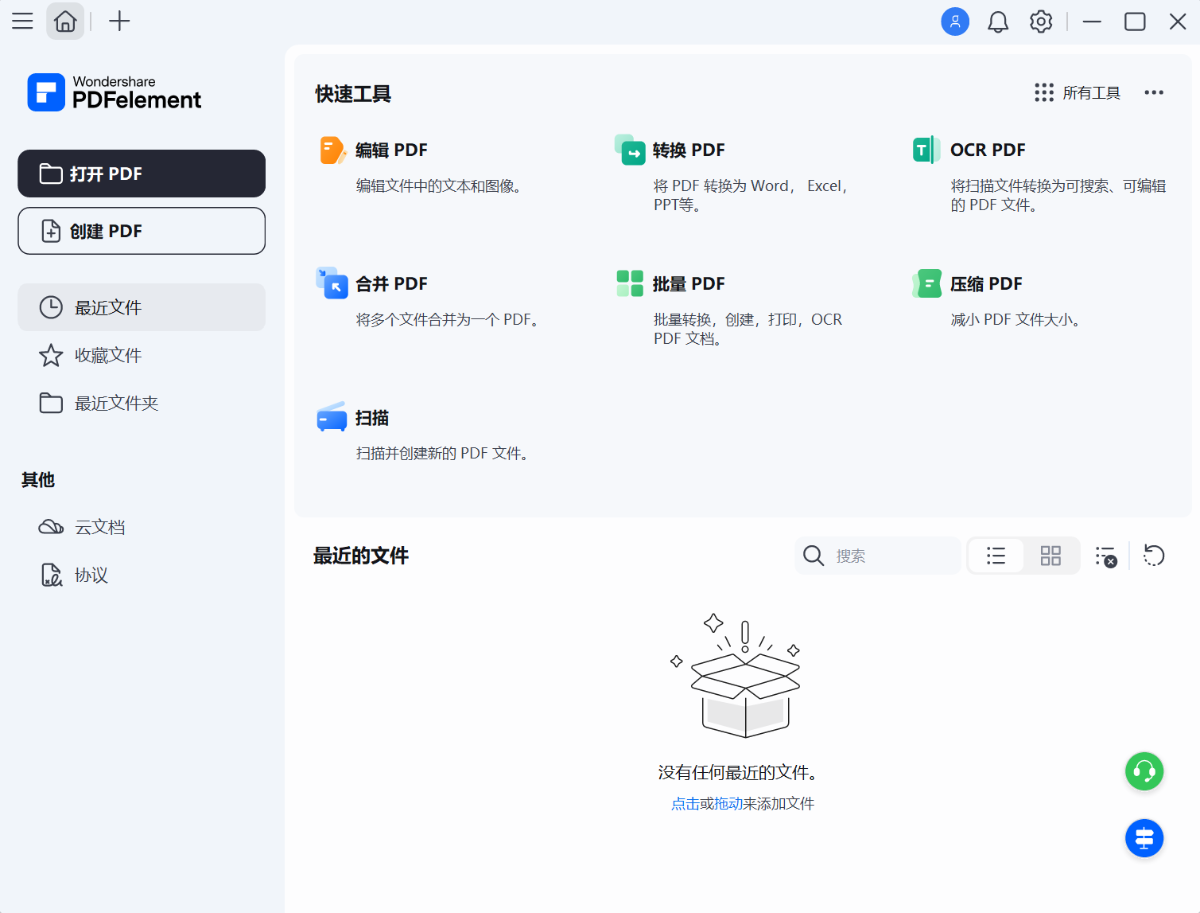Switch recent files to list view
1200x913 pixels.
click(996, 556)
